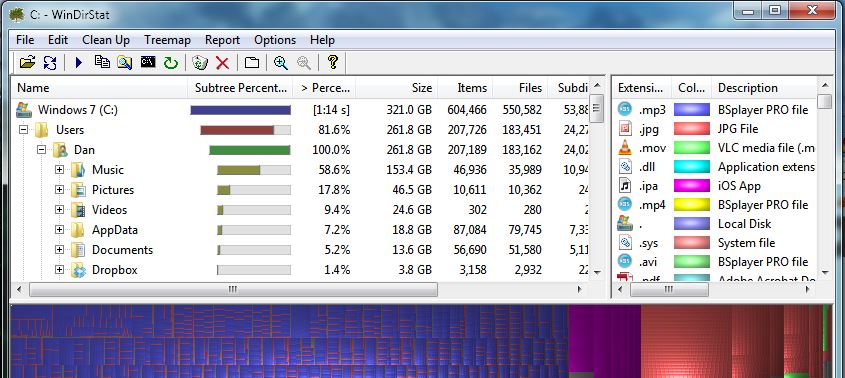845x378 pixels.
Task: Open the Report menu
Action: [x=222, y=40]
